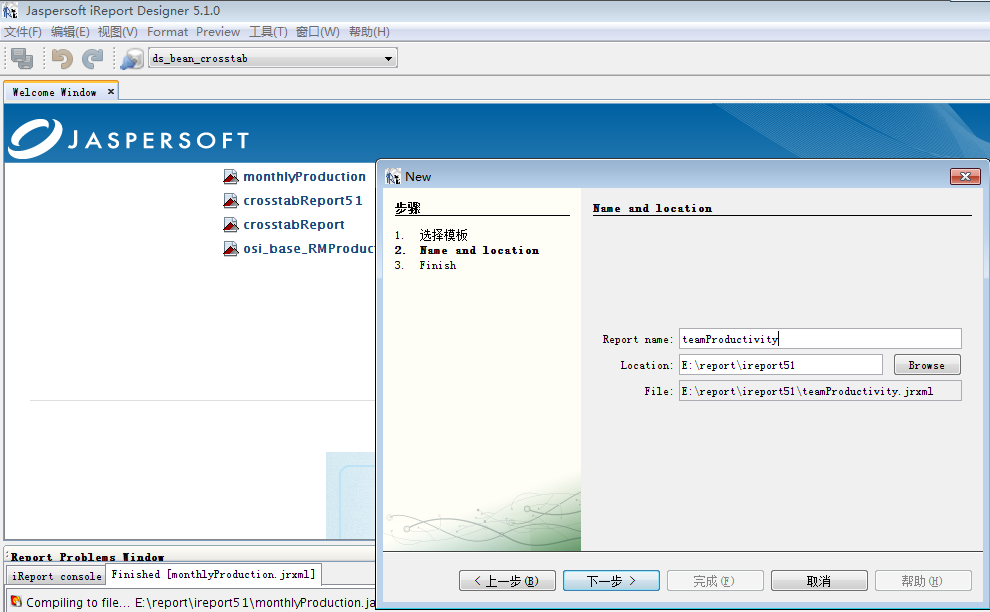Viewport: 990px width, 612px height.
Task: Open the 工具(T) menu
Action: [268, 32]
